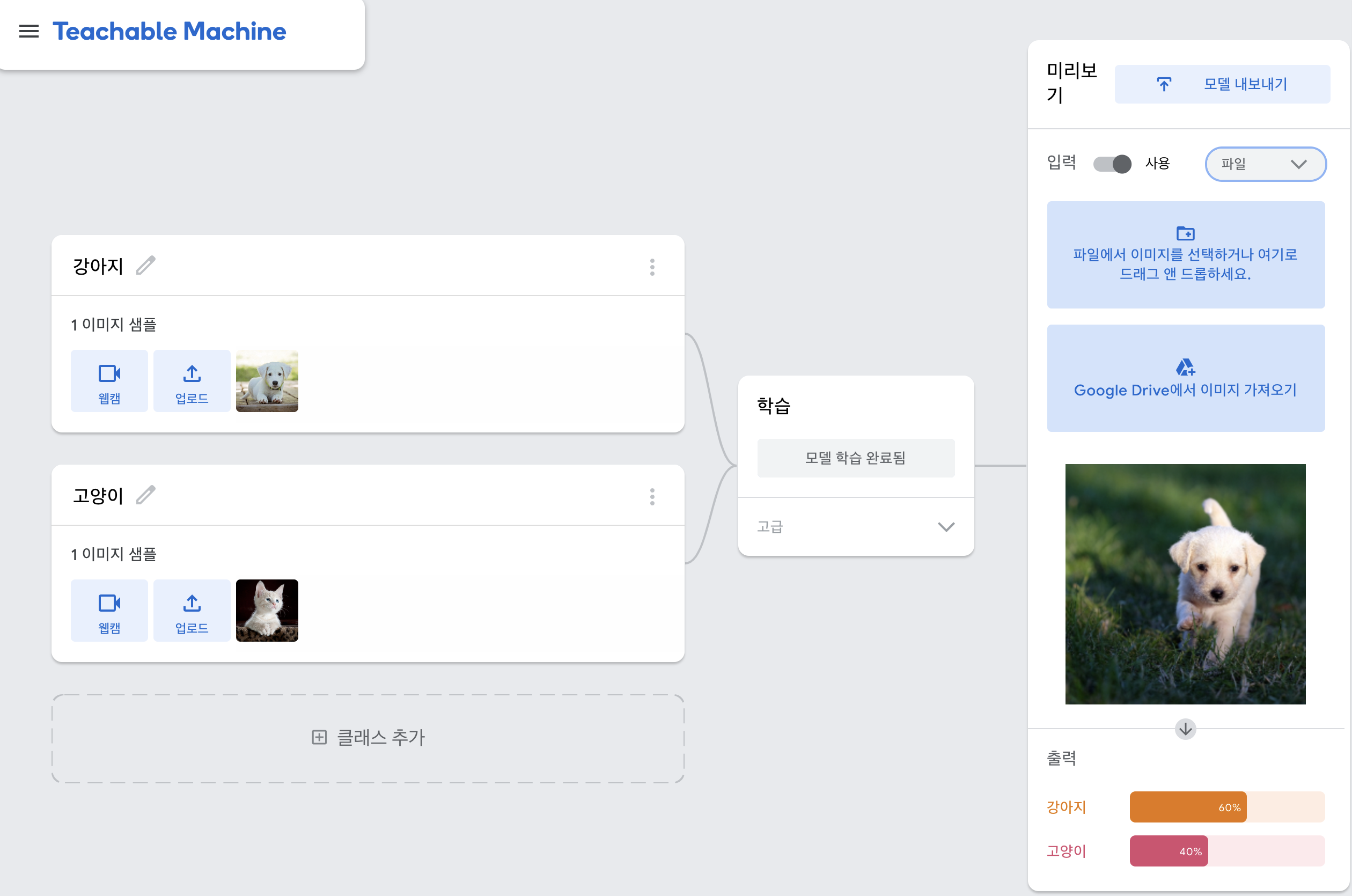Image resolution: width=1352 pixels, height=896 pixels.
Task: Open the hamburger menu next to Teachable Machine
Action: [x=28, y=32]
